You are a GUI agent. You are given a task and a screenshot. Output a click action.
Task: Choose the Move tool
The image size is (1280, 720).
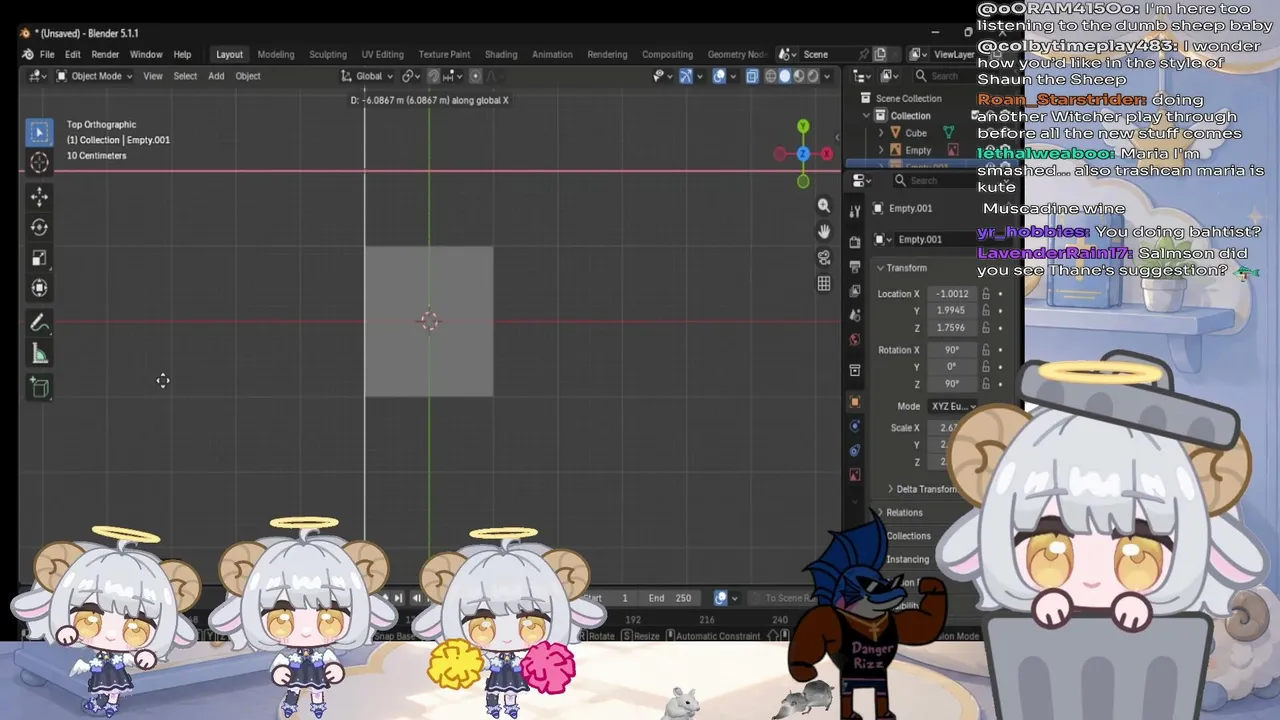39,196
